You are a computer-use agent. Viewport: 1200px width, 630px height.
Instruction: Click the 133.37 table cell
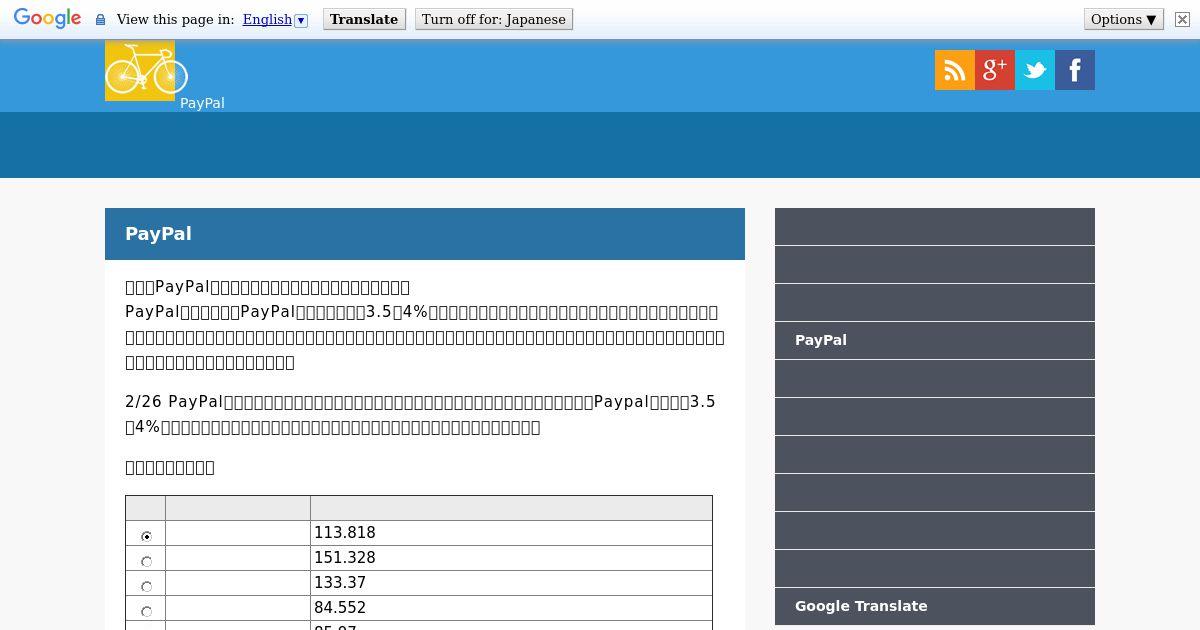click(x=511, y=583)
